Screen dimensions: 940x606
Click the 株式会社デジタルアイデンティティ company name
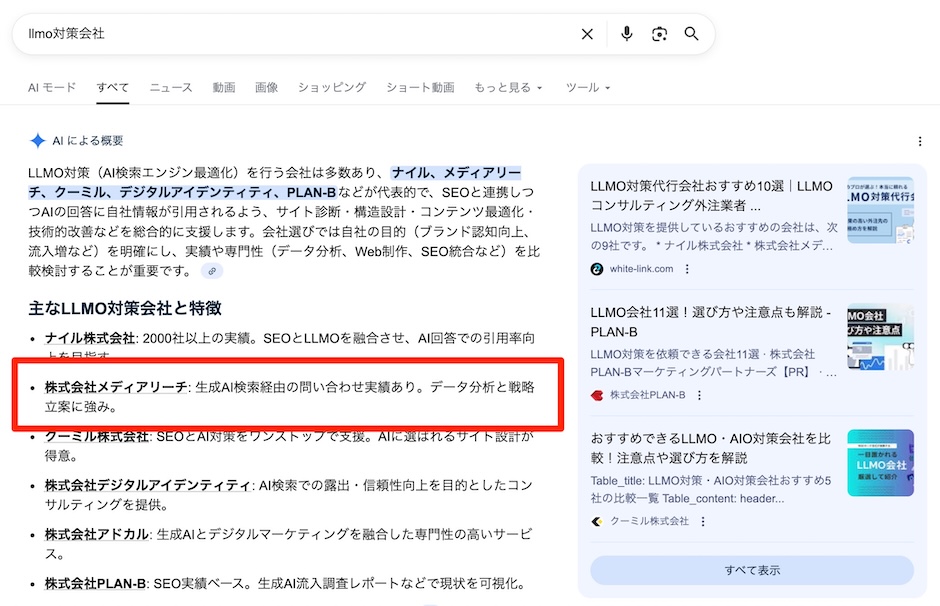tap(148, 485)
